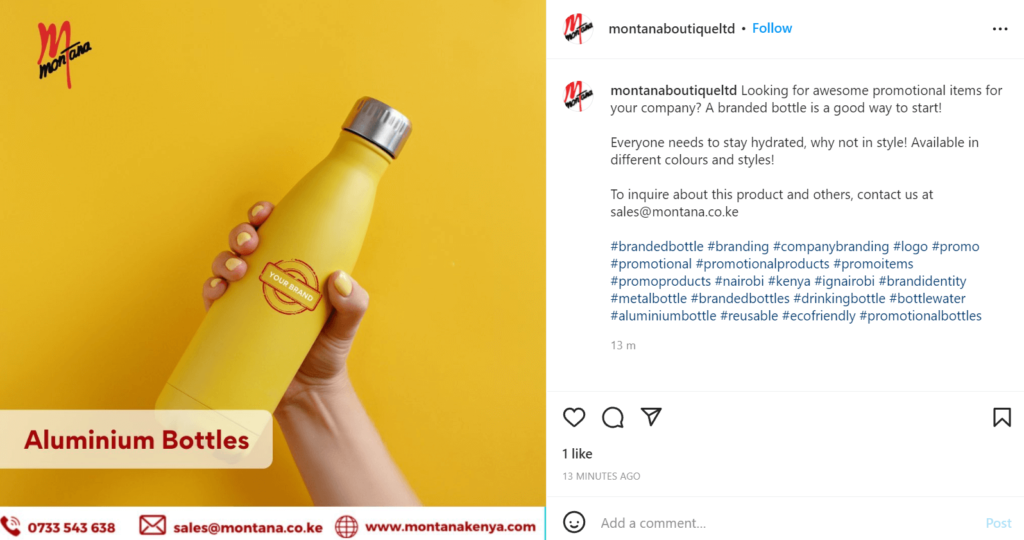The image size is (1024, 540).
Task: Open the #promotionalbottles hashtag
Action: tap(921, 316)
